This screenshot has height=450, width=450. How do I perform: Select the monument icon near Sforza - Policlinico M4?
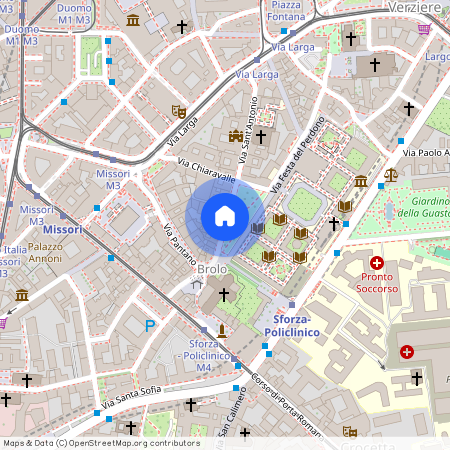point(222,331)
